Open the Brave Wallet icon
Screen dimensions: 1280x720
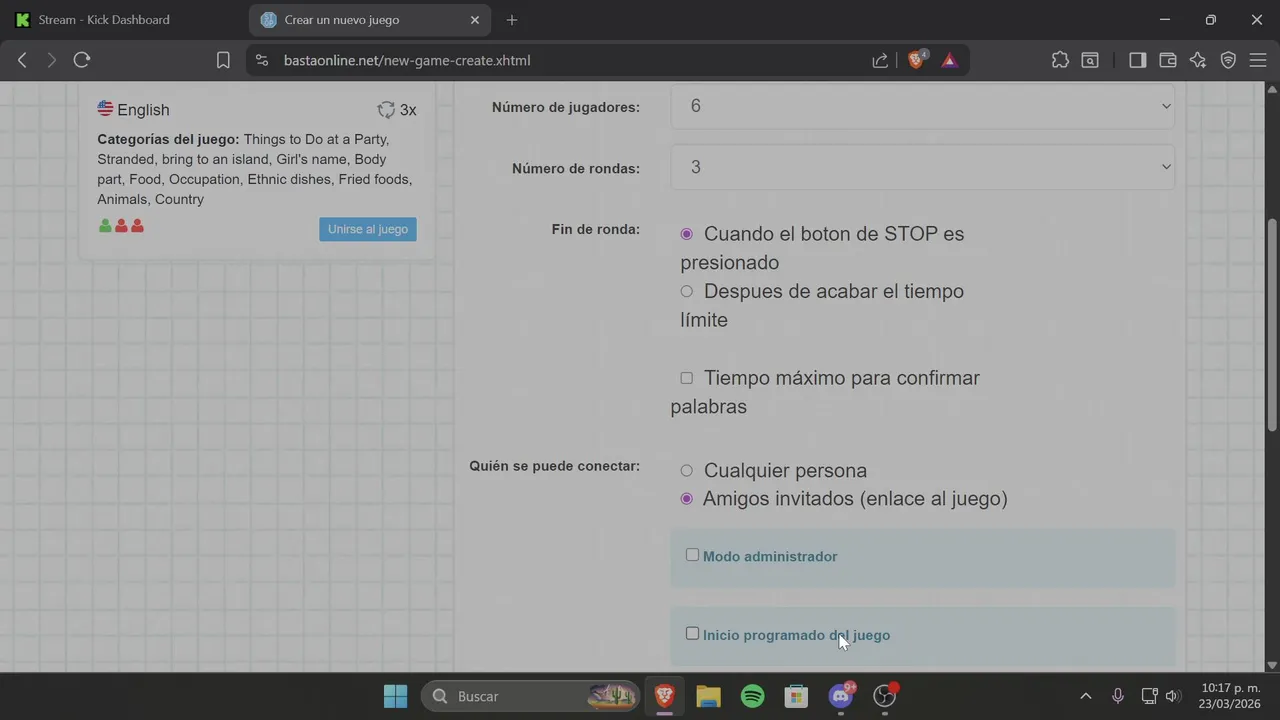click(x=1167, y=60)
